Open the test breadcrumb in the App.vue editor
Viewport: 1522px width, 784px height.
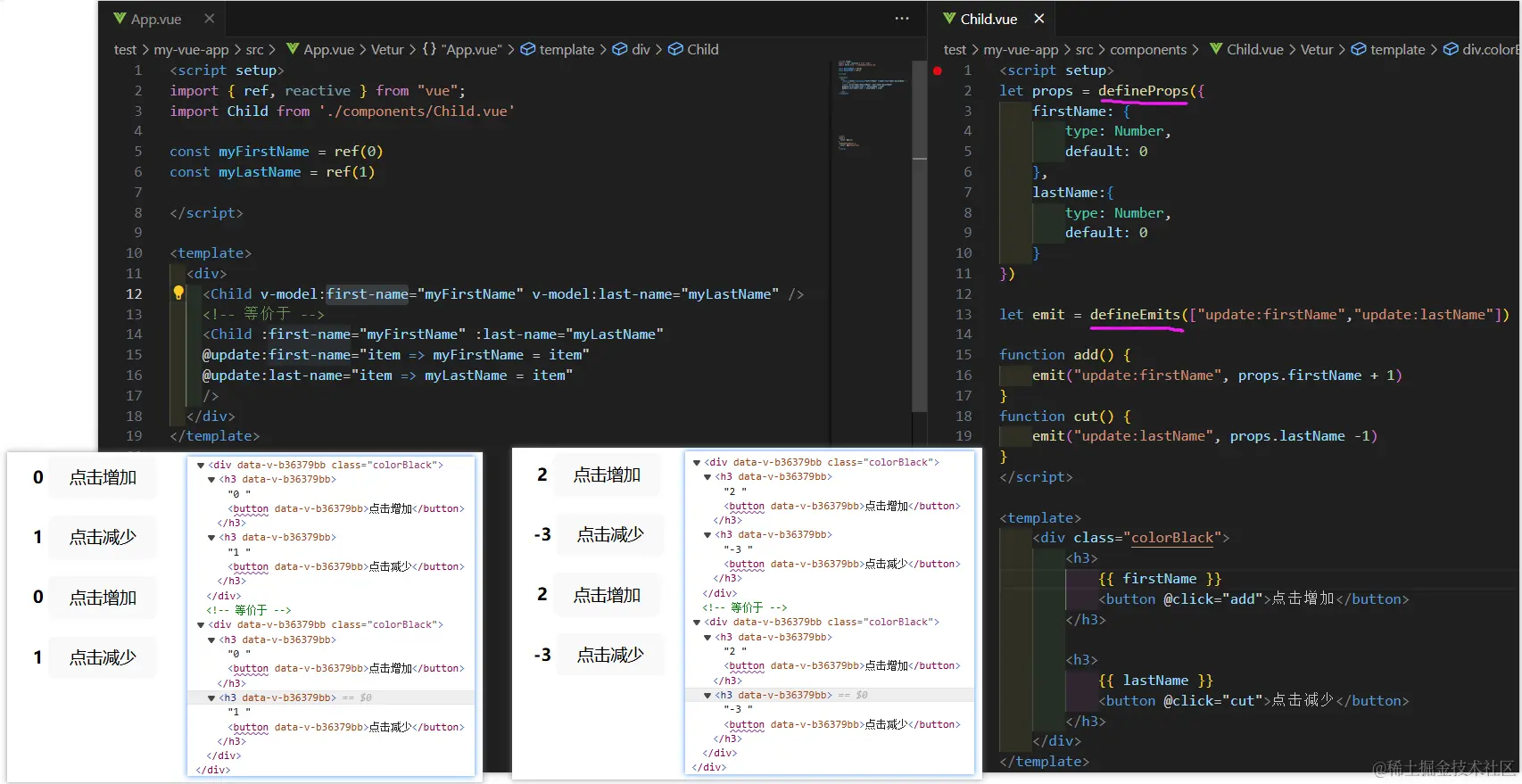pos(125,50)
